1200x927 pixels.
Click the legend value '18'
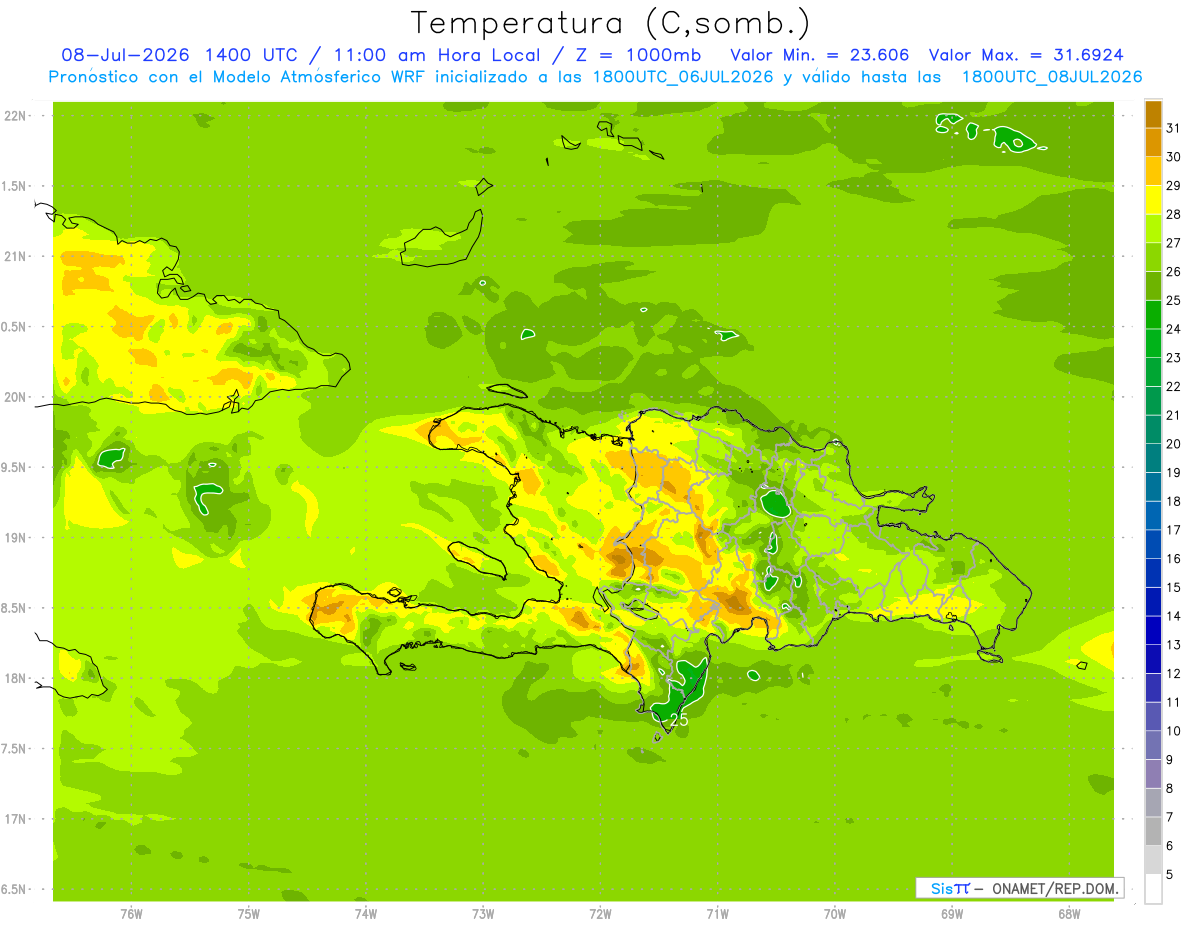coord(1174,501)
